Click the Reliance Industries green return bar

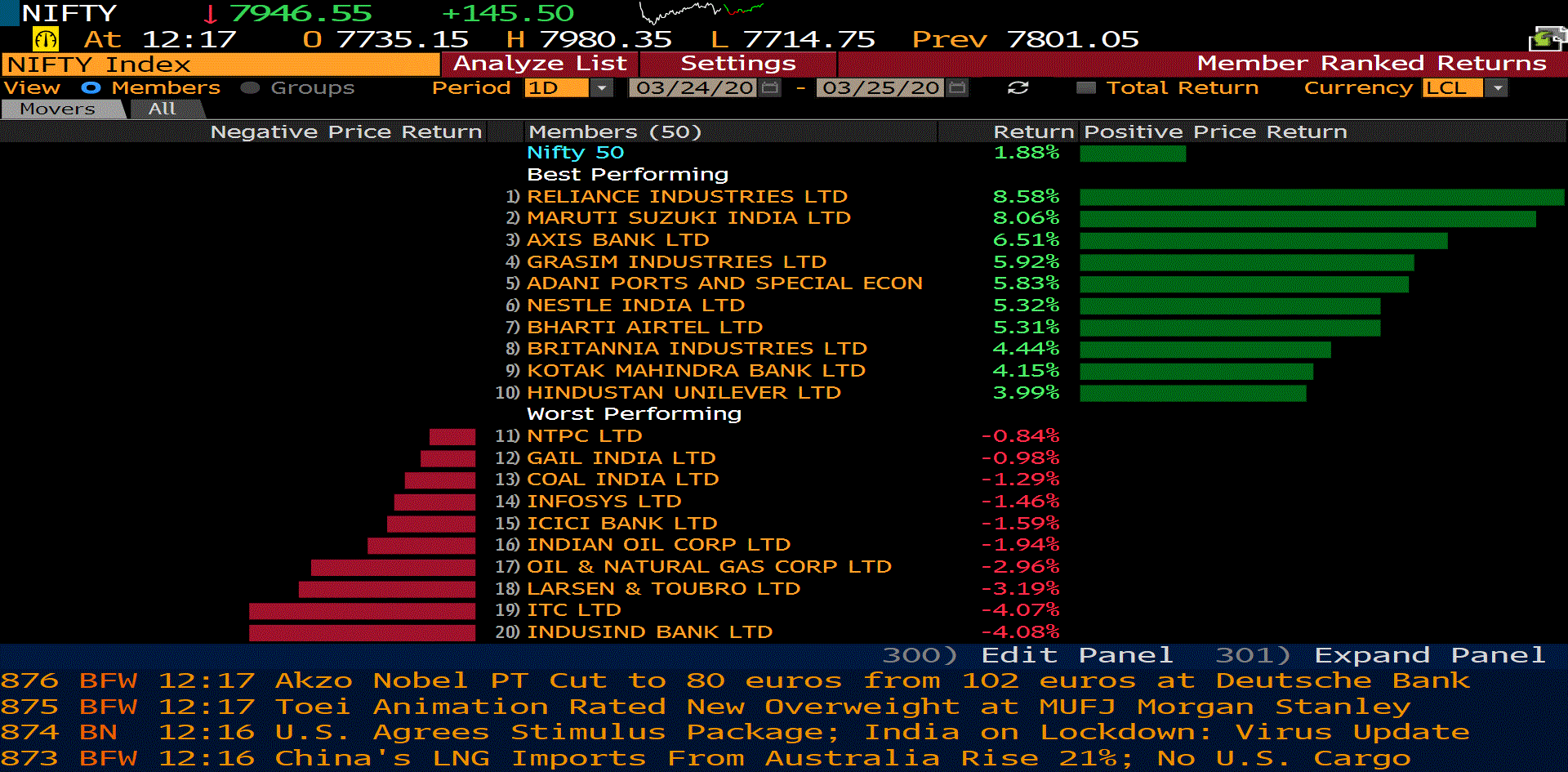pos(1321,197)
